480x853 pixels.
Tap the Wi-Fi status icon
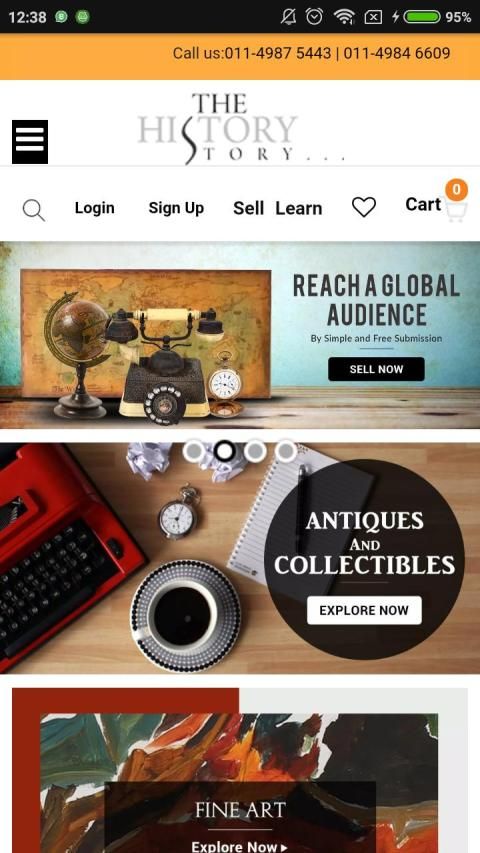344,17
